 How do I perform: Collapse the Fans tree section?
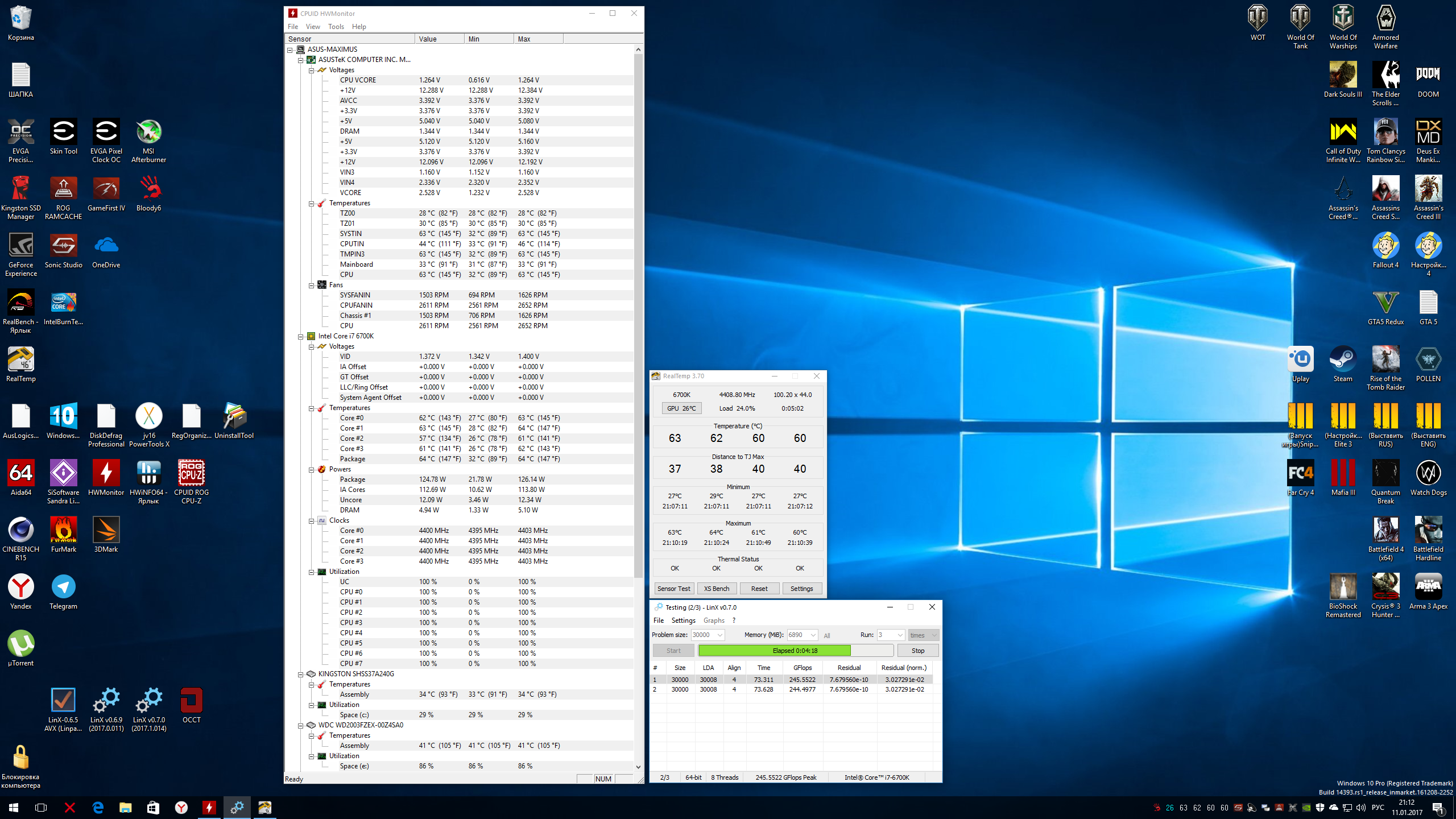pos(312,285)
